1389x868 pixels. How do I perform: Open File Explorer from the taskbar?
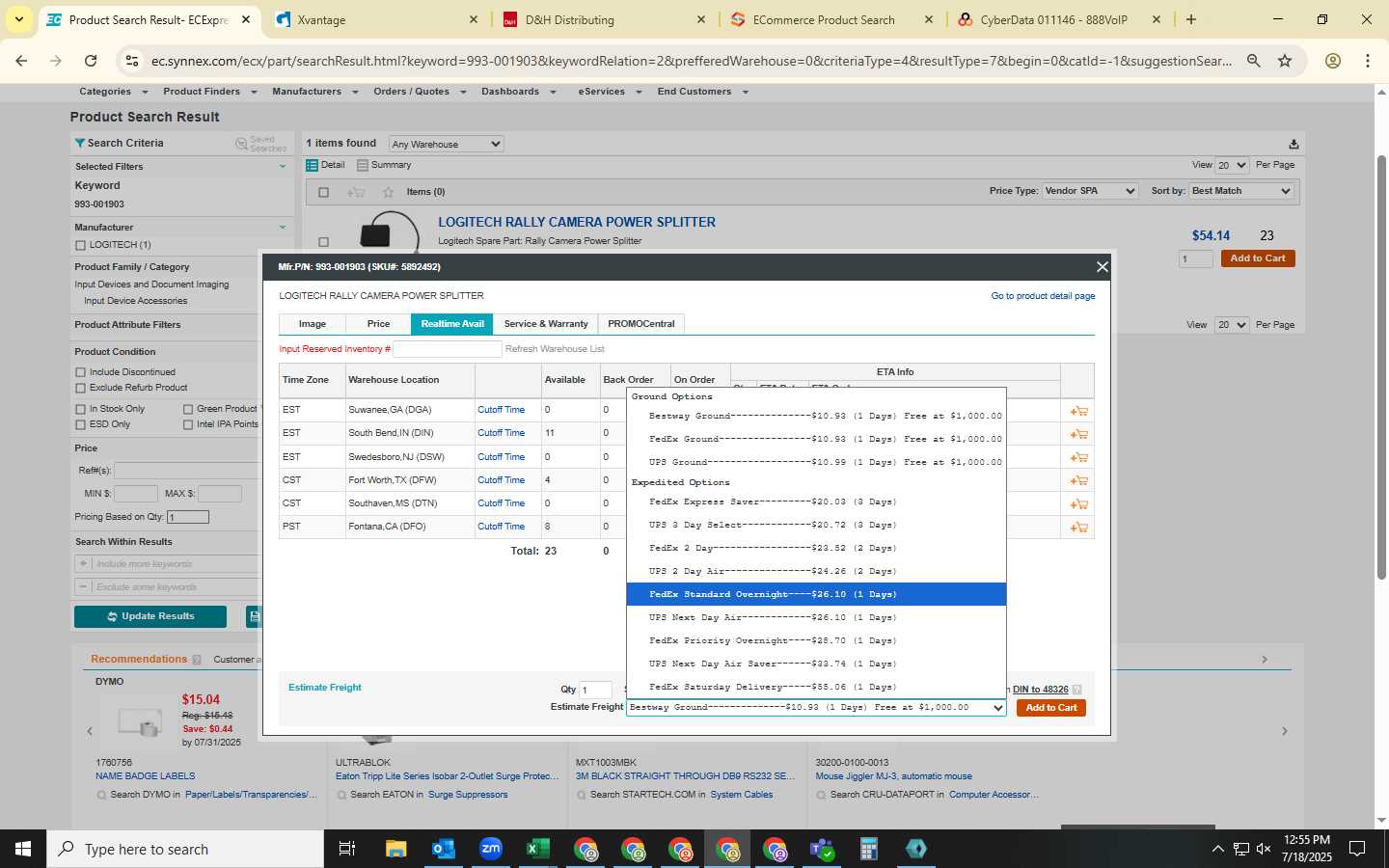click(x=395, y=849)
